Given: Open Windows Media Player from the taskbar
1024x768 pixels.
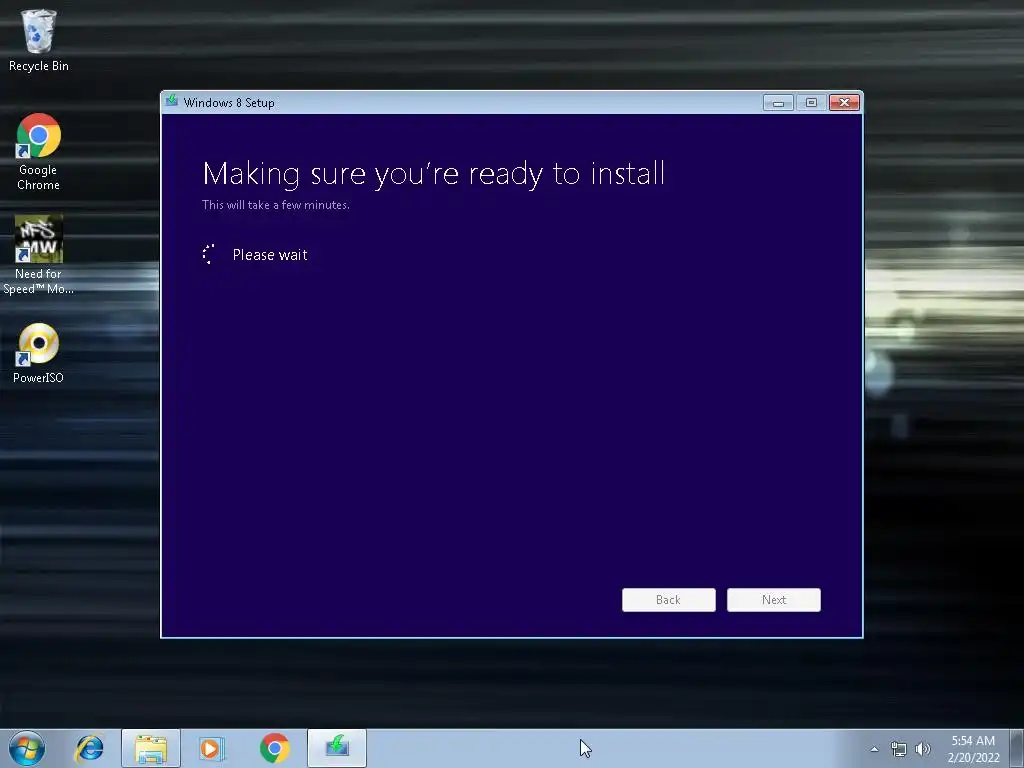Looking at the screenshot, I should point(212,748).
